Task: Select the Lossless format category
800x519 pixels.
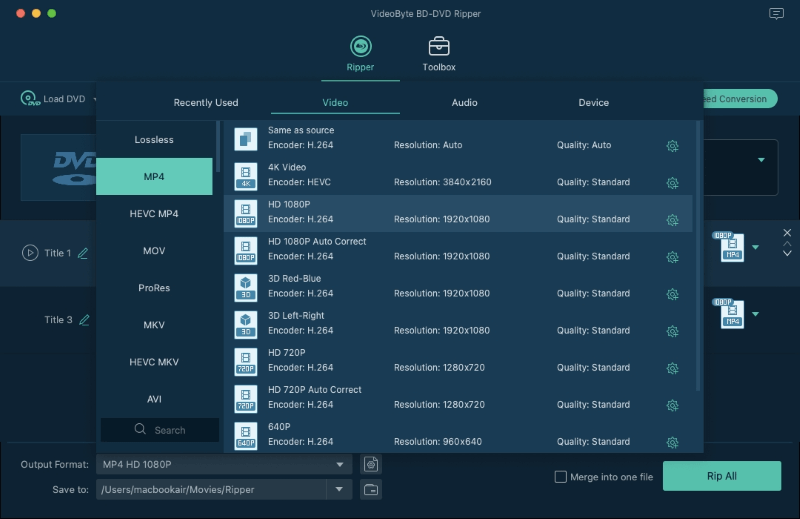Action: click(154, 139)
